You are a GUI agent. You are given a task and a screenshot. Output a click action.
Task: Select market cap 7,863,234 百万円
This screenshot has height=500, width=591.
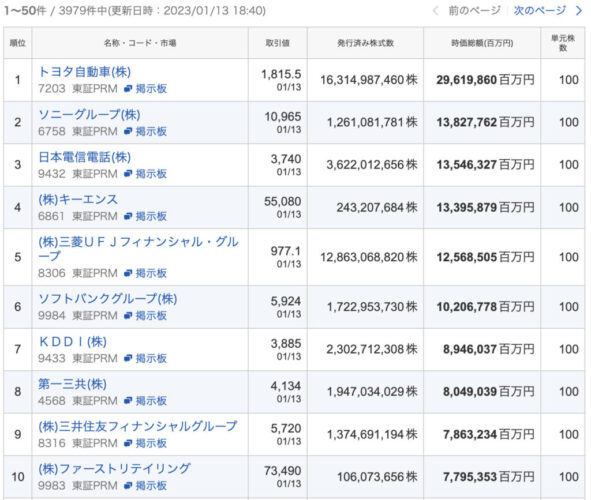[489, 435]
